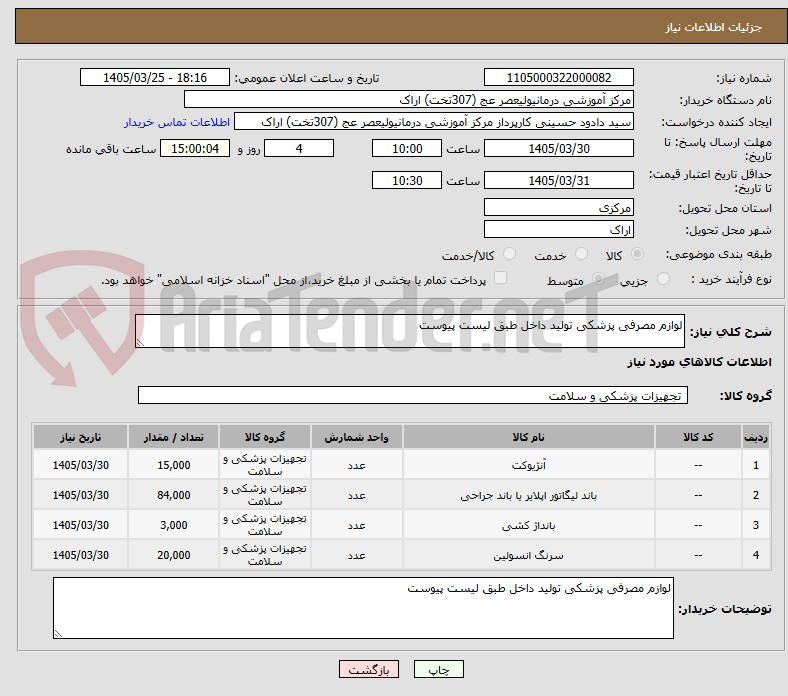Grab resize handle of شرح کلی نیاز box

[x=140, y=343]
